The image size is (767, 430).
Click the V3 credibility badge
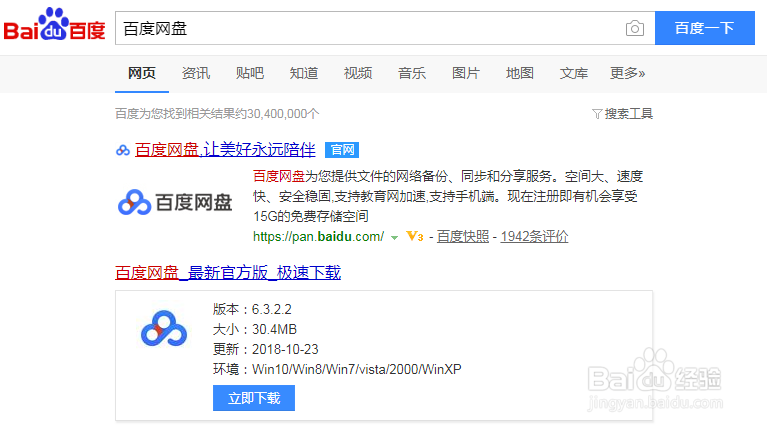tap(414, 237)
